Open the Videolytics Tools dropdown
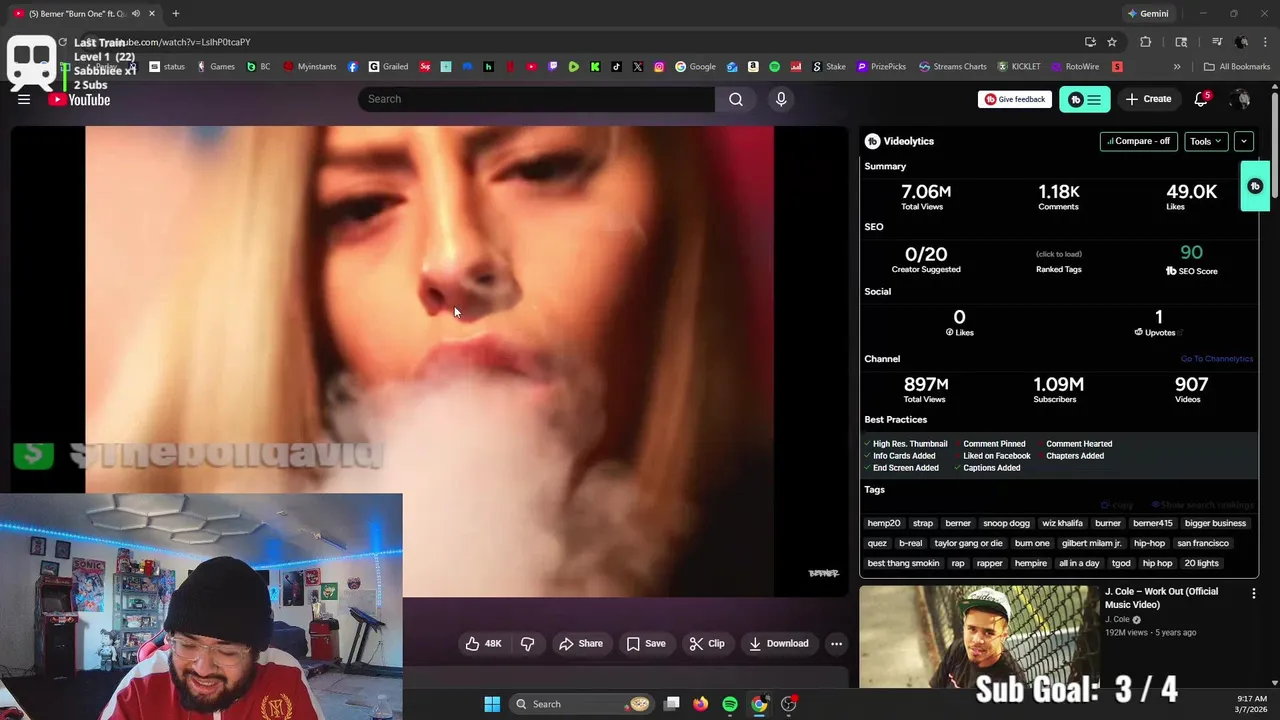The width and height of the screenshot is (1280, 720). pos(1206,141)
